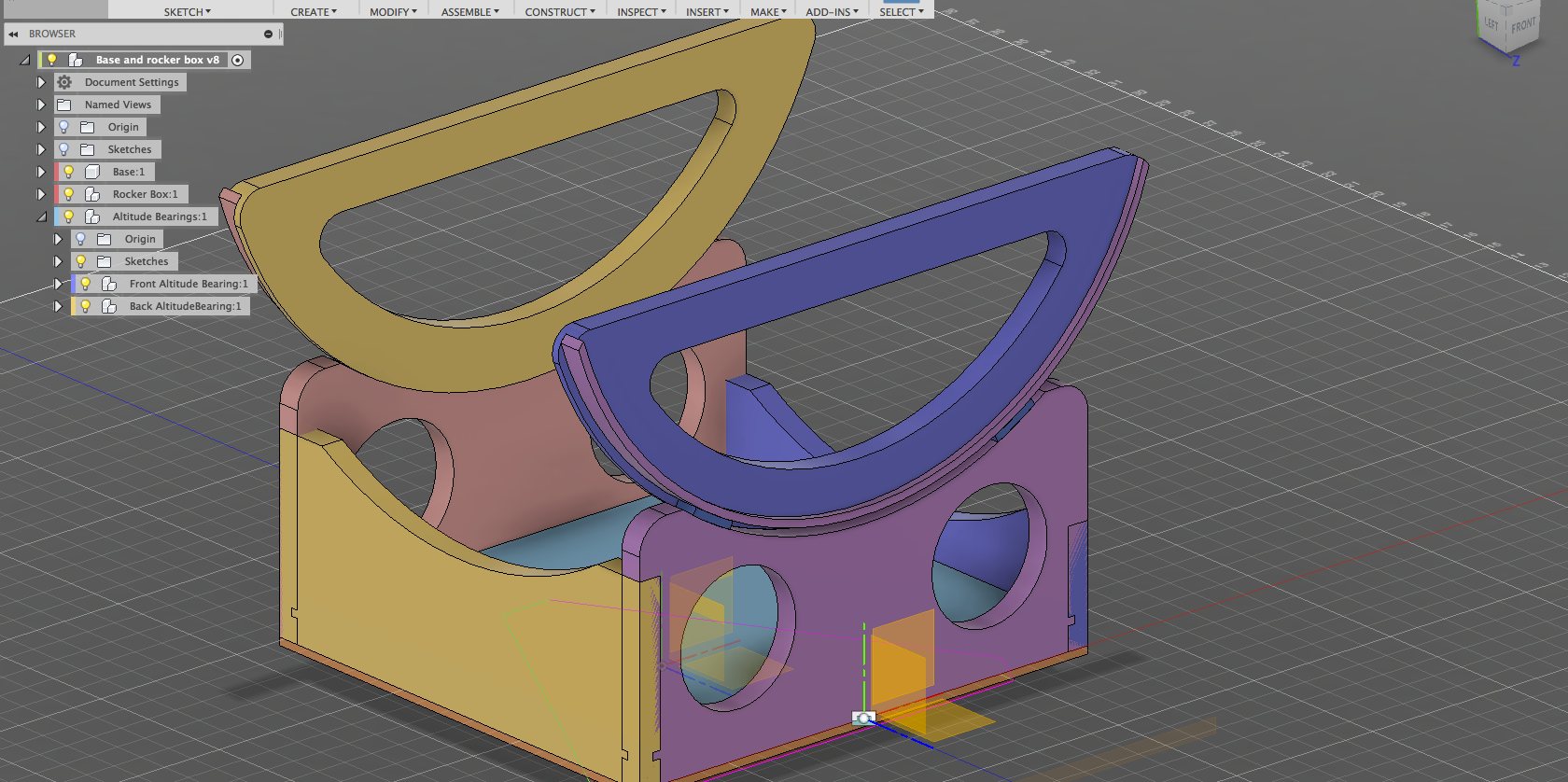The height and width of the screenshot is (782, 1568).
Task: Expand the top-level Sketches node
Action: (41, 149)
